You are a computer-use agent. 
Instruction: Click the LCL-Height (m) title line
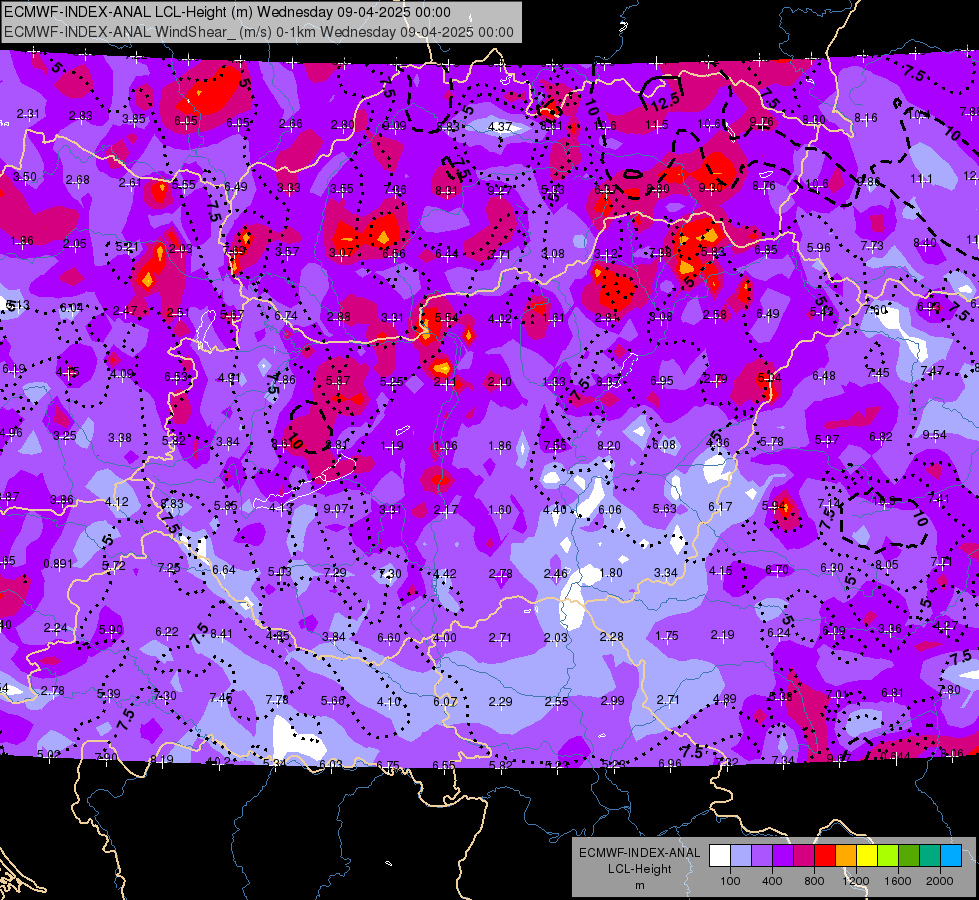point(227,12)
